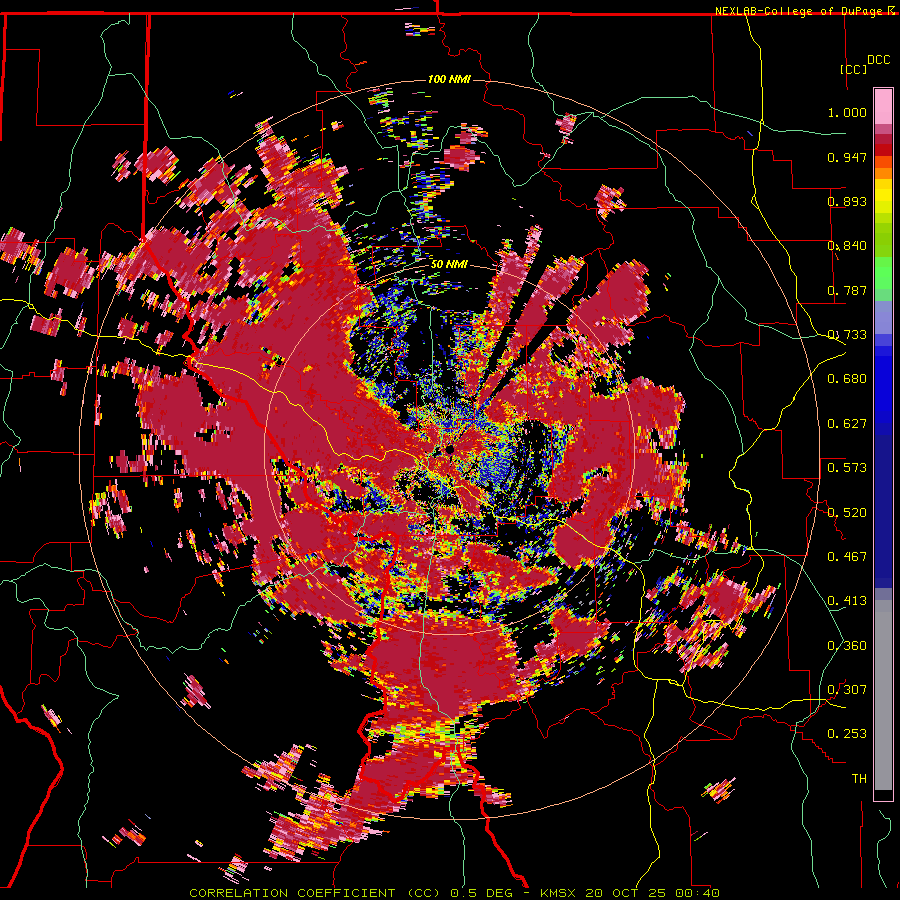The image size is (900, 900).
Task: Select the 0.307 legend value
Action: [x=847, y=690]
